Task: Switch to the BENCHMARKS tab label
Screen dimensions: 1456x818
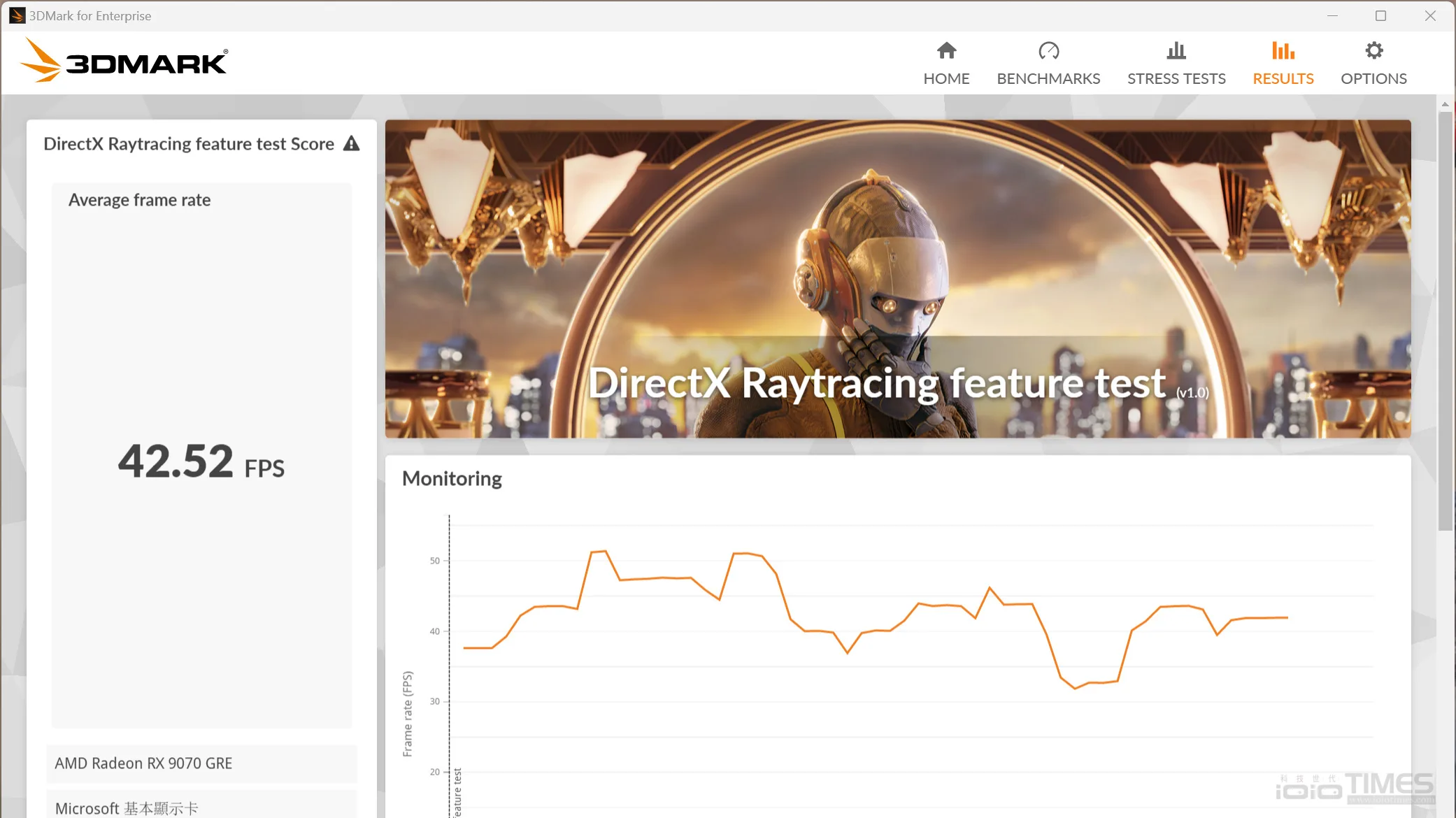Action: (x=1048, y=78)
